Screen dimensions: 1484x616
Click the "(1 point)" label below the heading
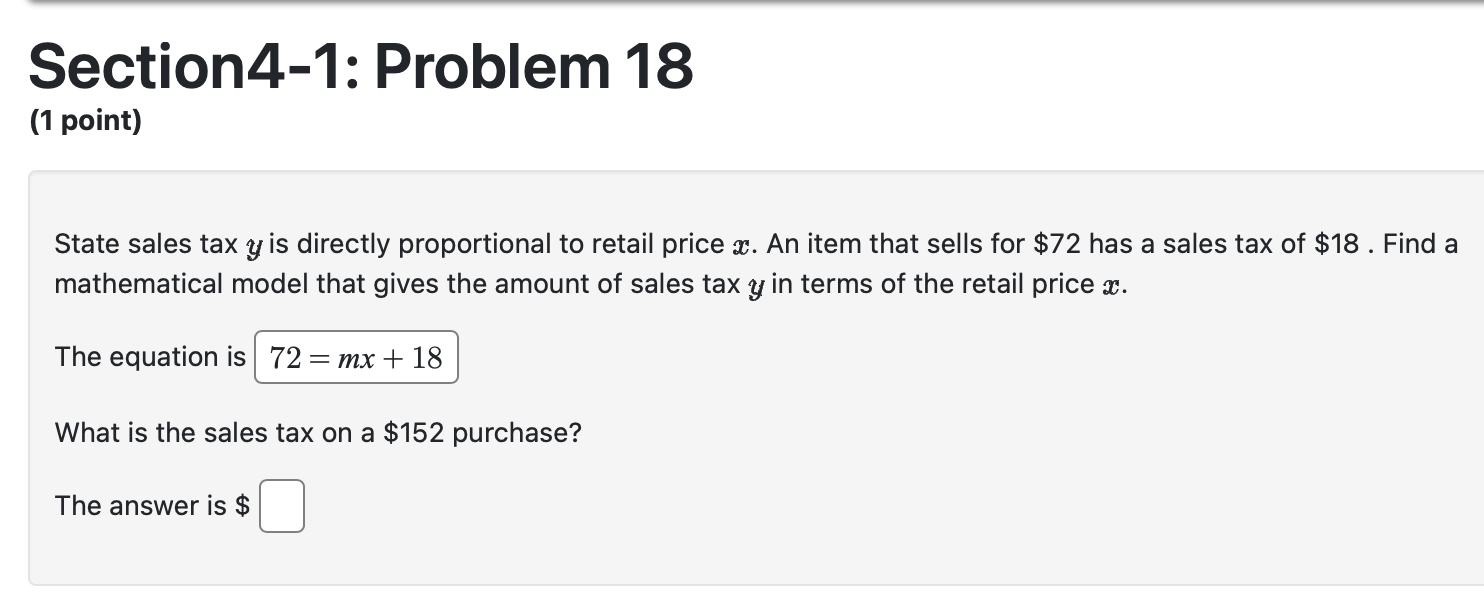(85, 122)
